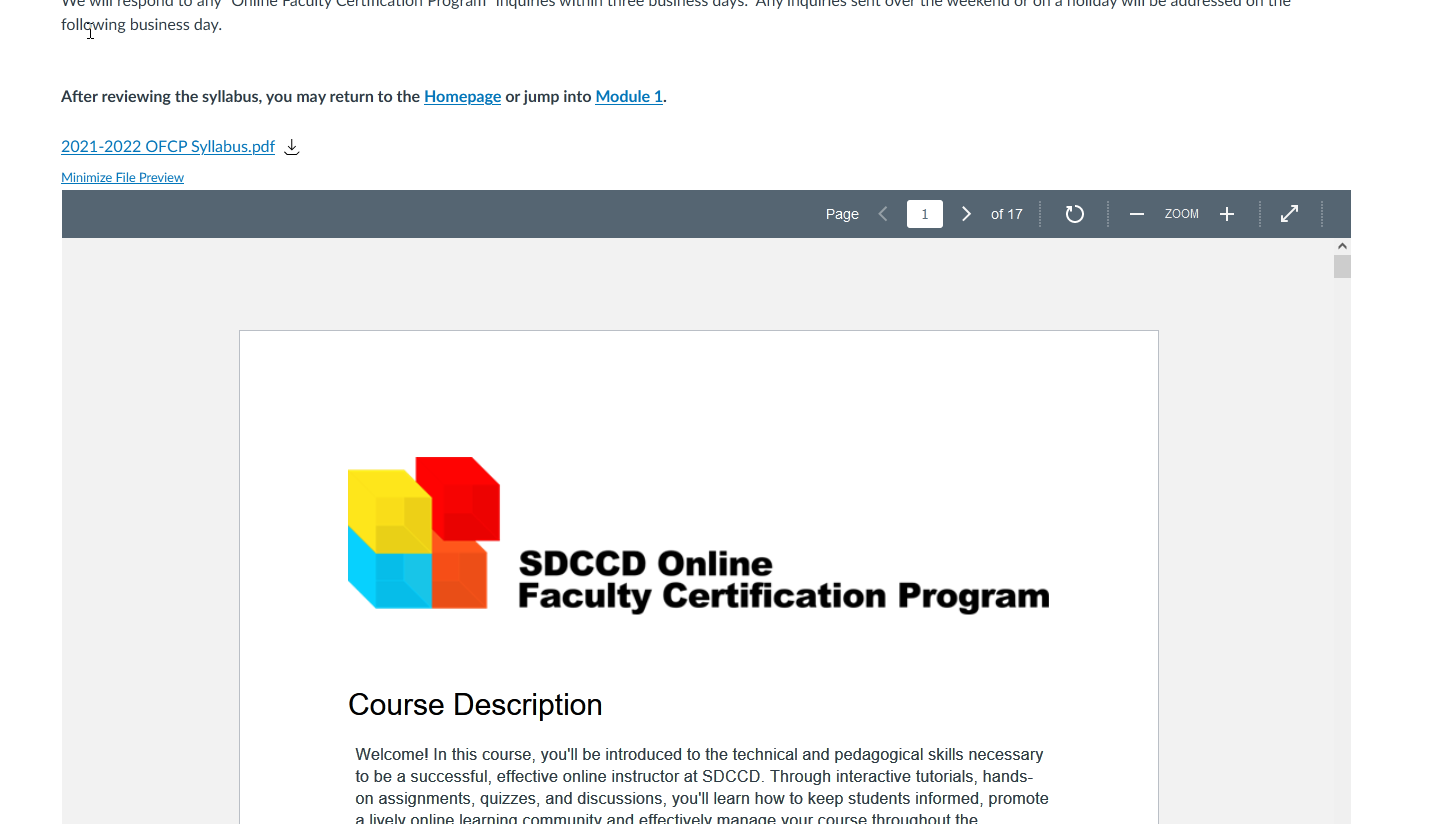Click the PDF preview scrollbar thumb
The image size is (1453, 824).
point(1342,267)
